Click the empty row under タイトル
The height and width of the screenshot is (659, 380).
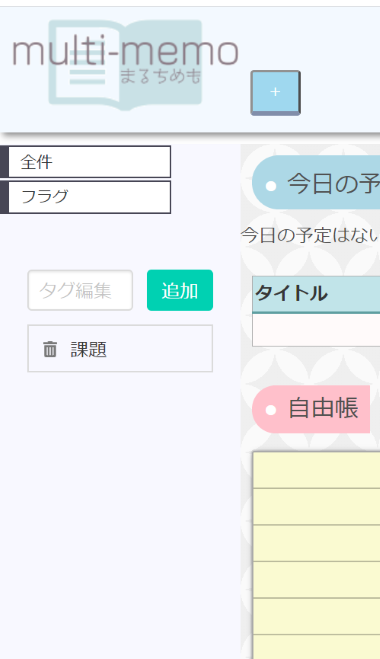click(316, 330)
